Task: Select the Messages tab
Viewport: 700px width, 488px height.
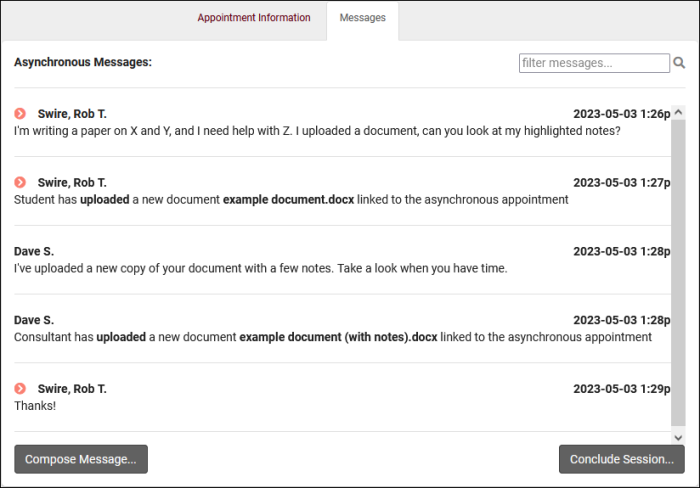Action: coord(362,18)
